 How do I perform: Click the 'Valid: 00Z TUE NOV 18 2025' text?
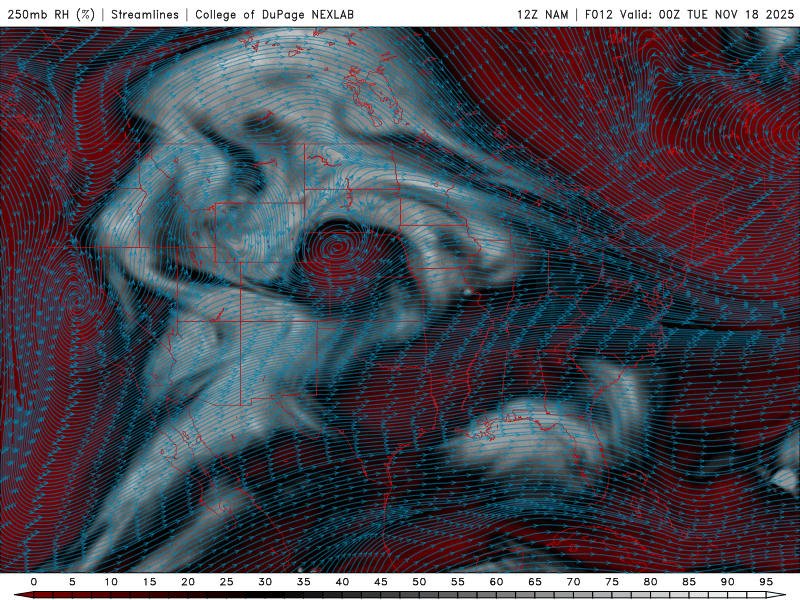pos(707,14)
